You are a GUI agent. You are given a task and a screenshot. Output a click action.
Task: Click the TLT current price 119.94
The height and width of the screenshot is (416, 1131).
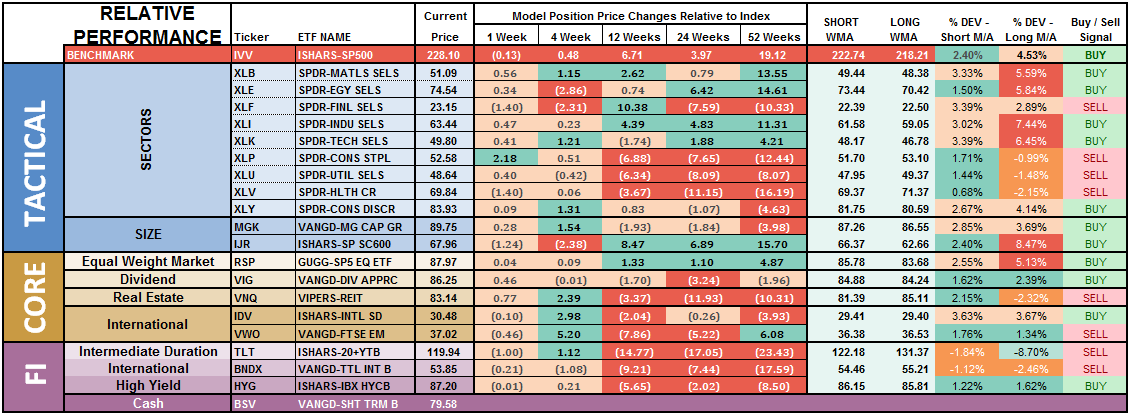(444, 352)
